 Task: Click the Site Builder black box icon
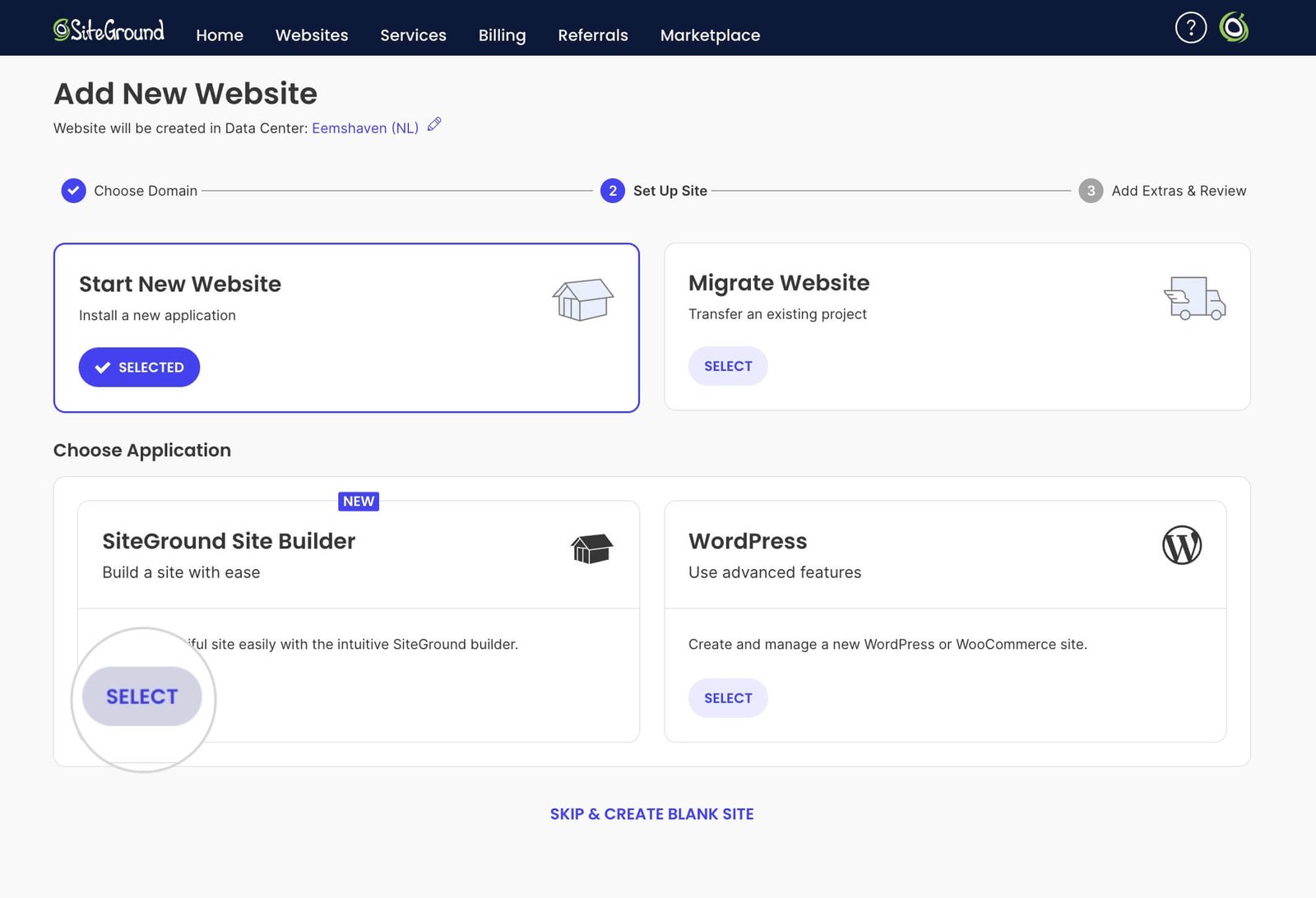[592, 549]
